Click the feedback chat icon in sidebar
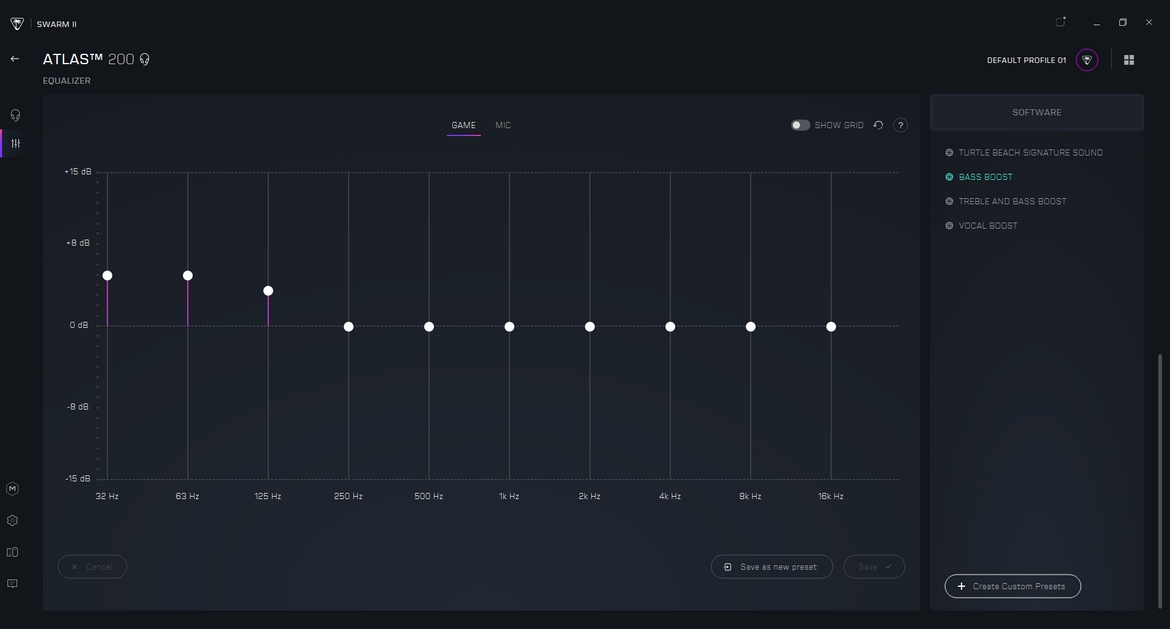The height and width of the screenshot is (629, 1170). 13,584
